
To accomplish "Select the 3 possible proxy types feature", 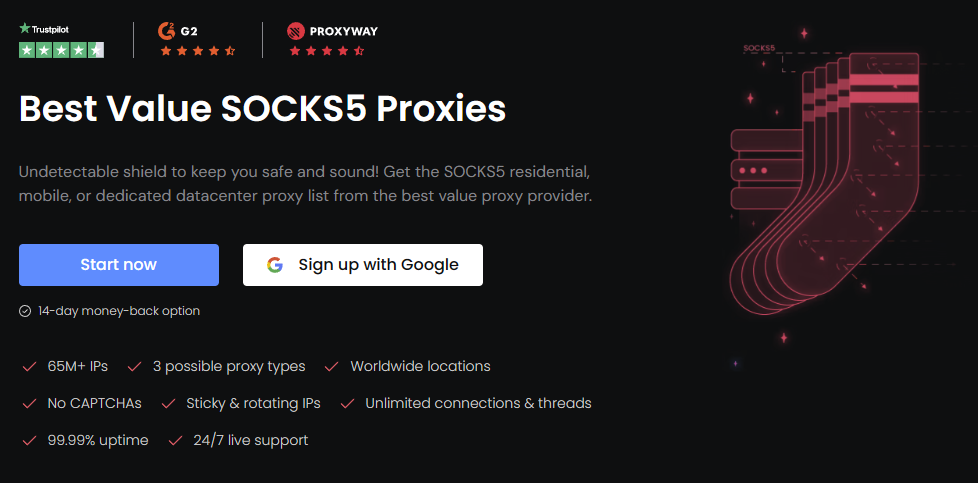I will click(x=228, y=366).
